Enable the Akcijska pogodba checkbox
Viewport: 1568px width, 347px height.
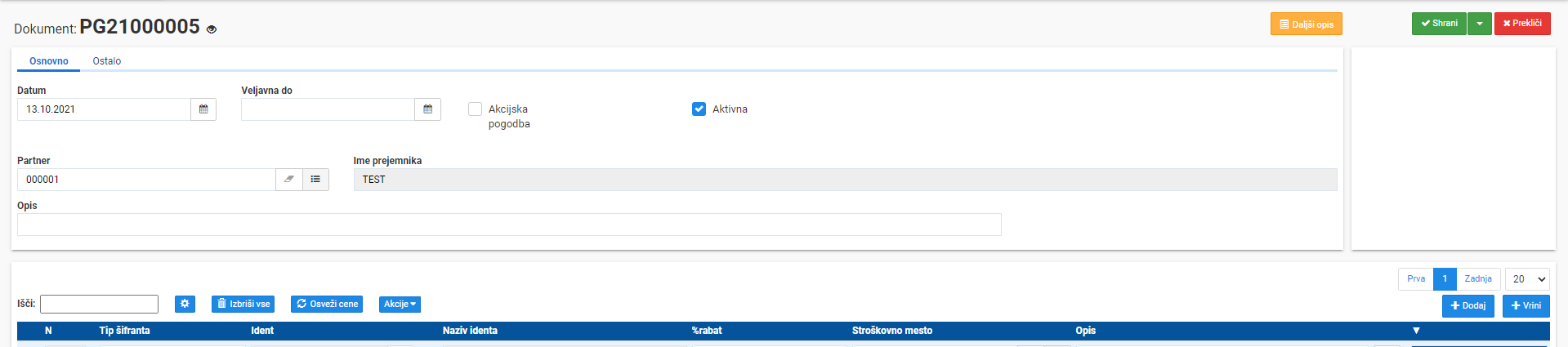(475, 109)
